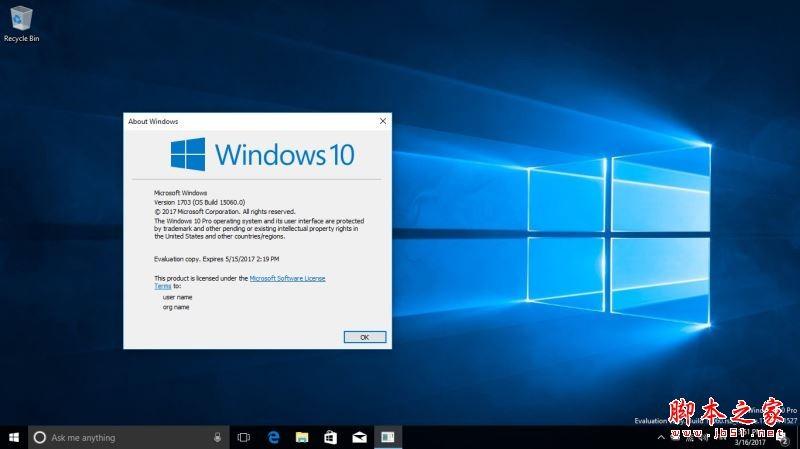The image size is (800, 449).
Task: Click the 'user name' text
Action: click(178, 297)
